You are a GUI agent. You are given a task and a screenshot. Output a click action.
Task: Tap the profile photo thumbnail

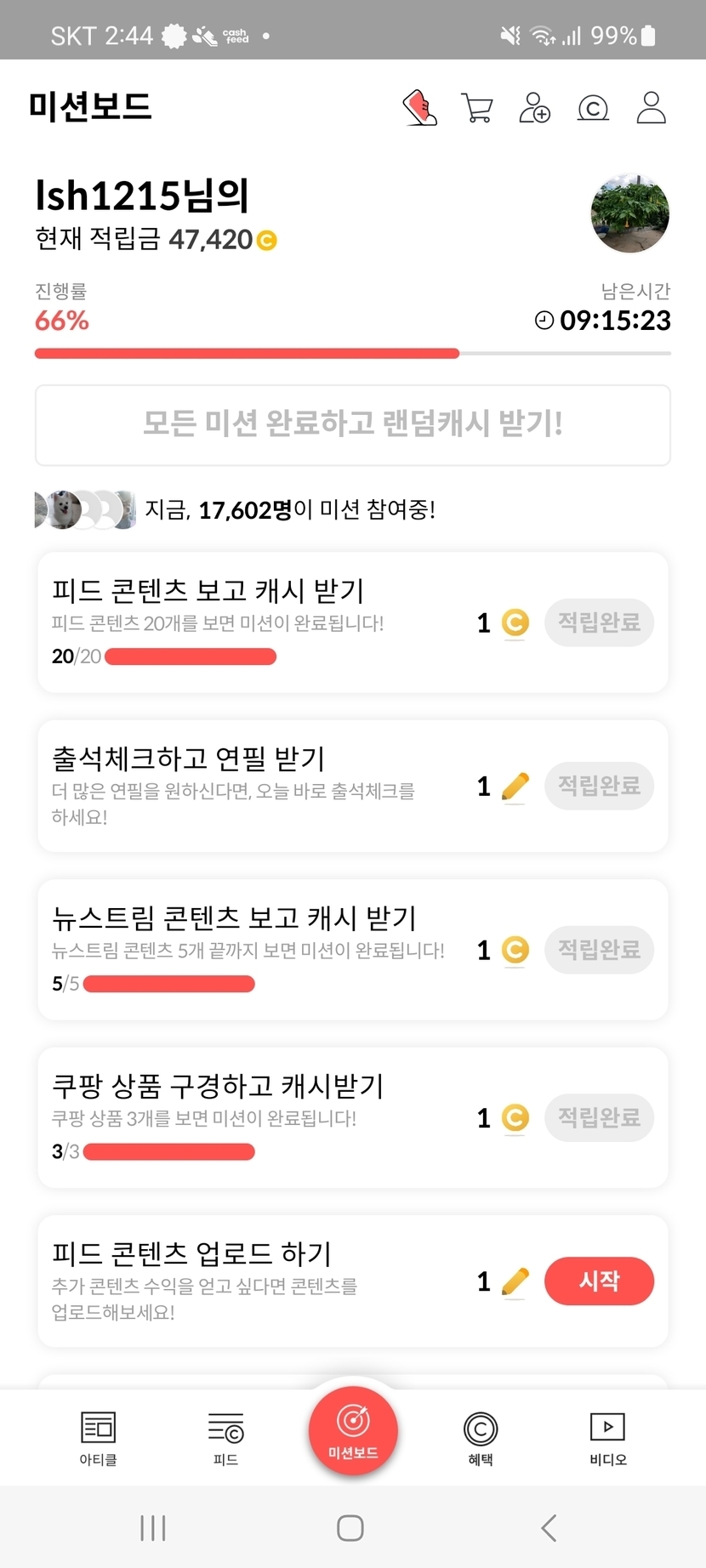[629, 214]
